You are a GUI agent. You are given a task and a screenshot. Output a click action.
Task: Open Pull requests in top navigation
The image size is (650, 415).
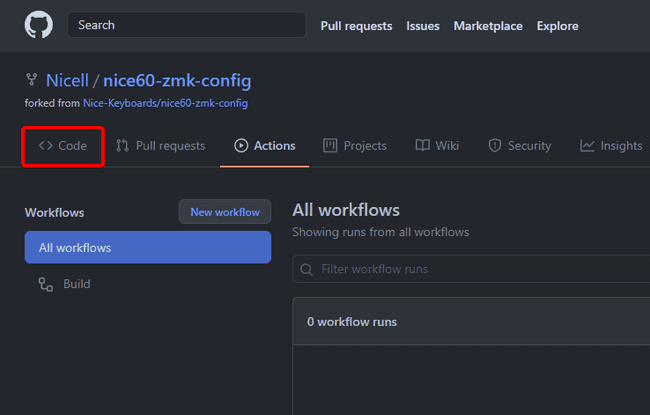[x=356, y=26]
